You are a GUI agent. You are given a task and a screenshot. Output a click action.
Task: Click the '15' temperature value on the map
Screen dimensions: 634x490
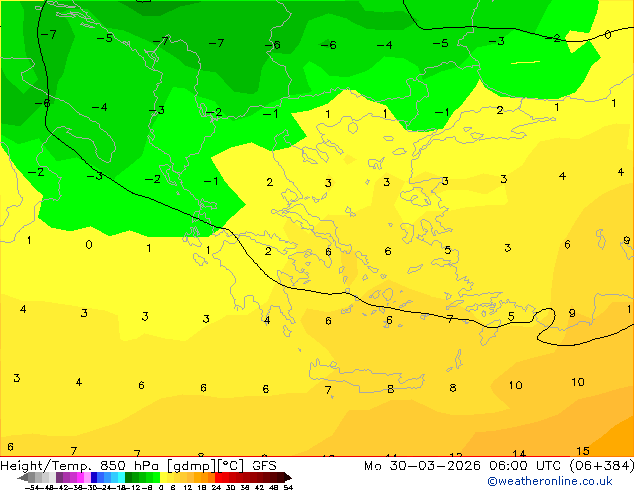tap(583, 451)
